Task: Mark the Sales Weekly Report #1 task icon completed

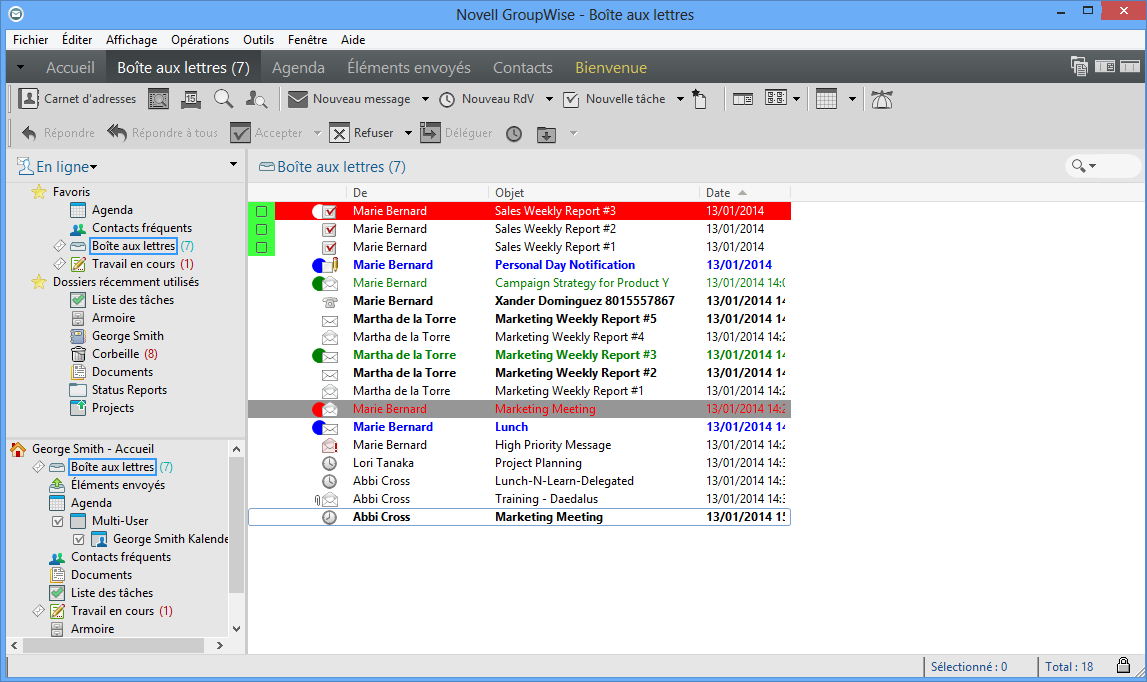Action: tap(330, 247)
